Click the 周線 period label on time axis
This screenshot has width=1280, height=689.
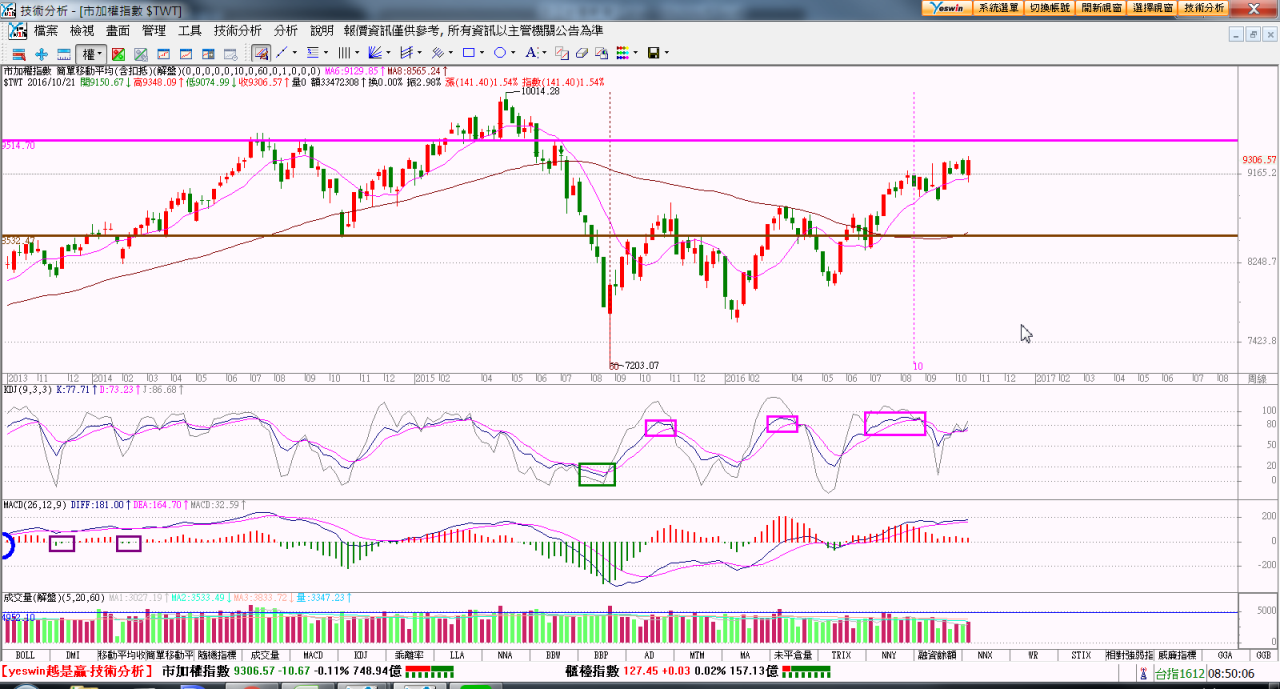[1259, 379]
